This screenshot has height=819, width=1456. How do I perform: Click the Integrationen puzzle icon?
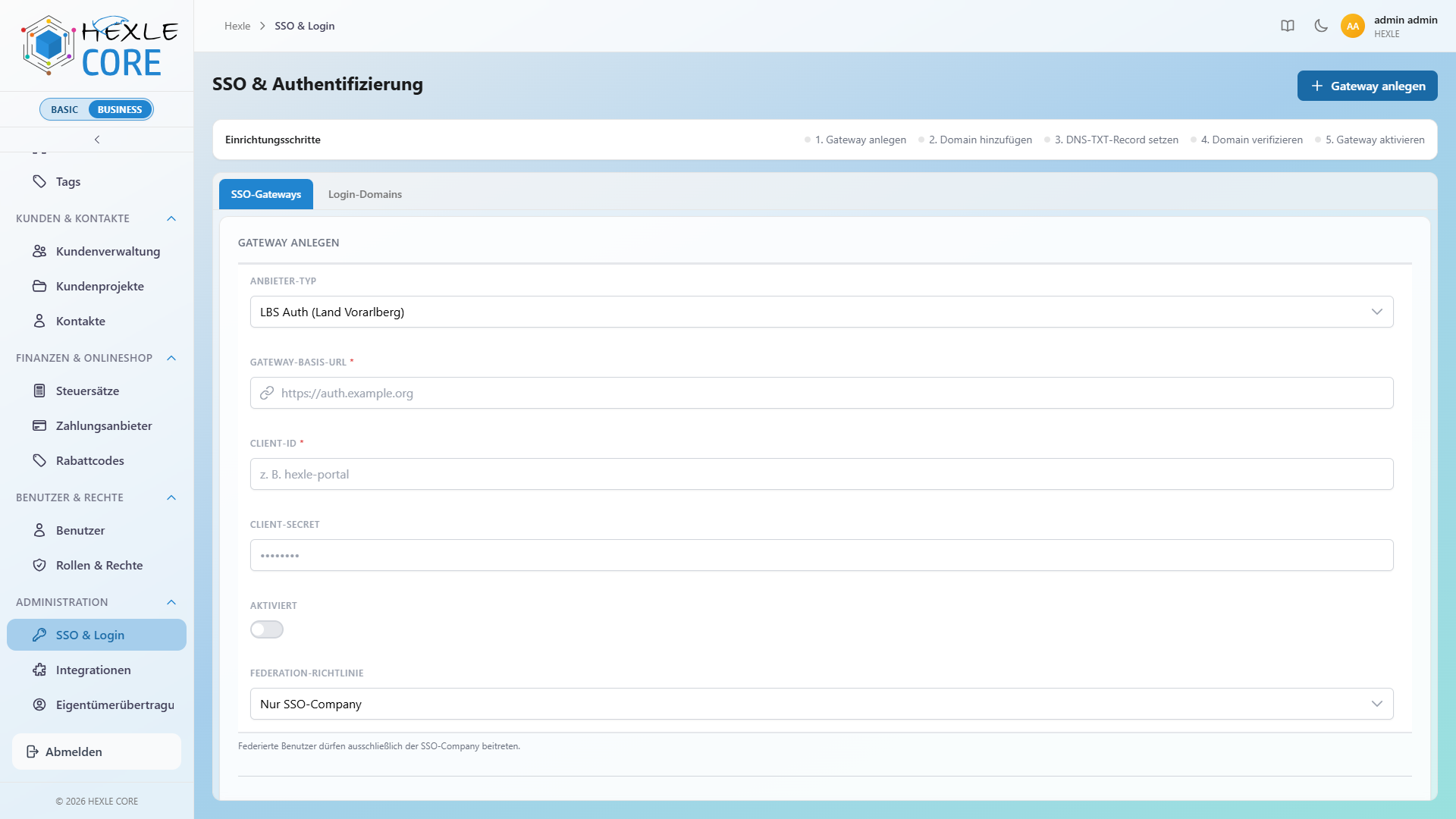coord(39,670)
